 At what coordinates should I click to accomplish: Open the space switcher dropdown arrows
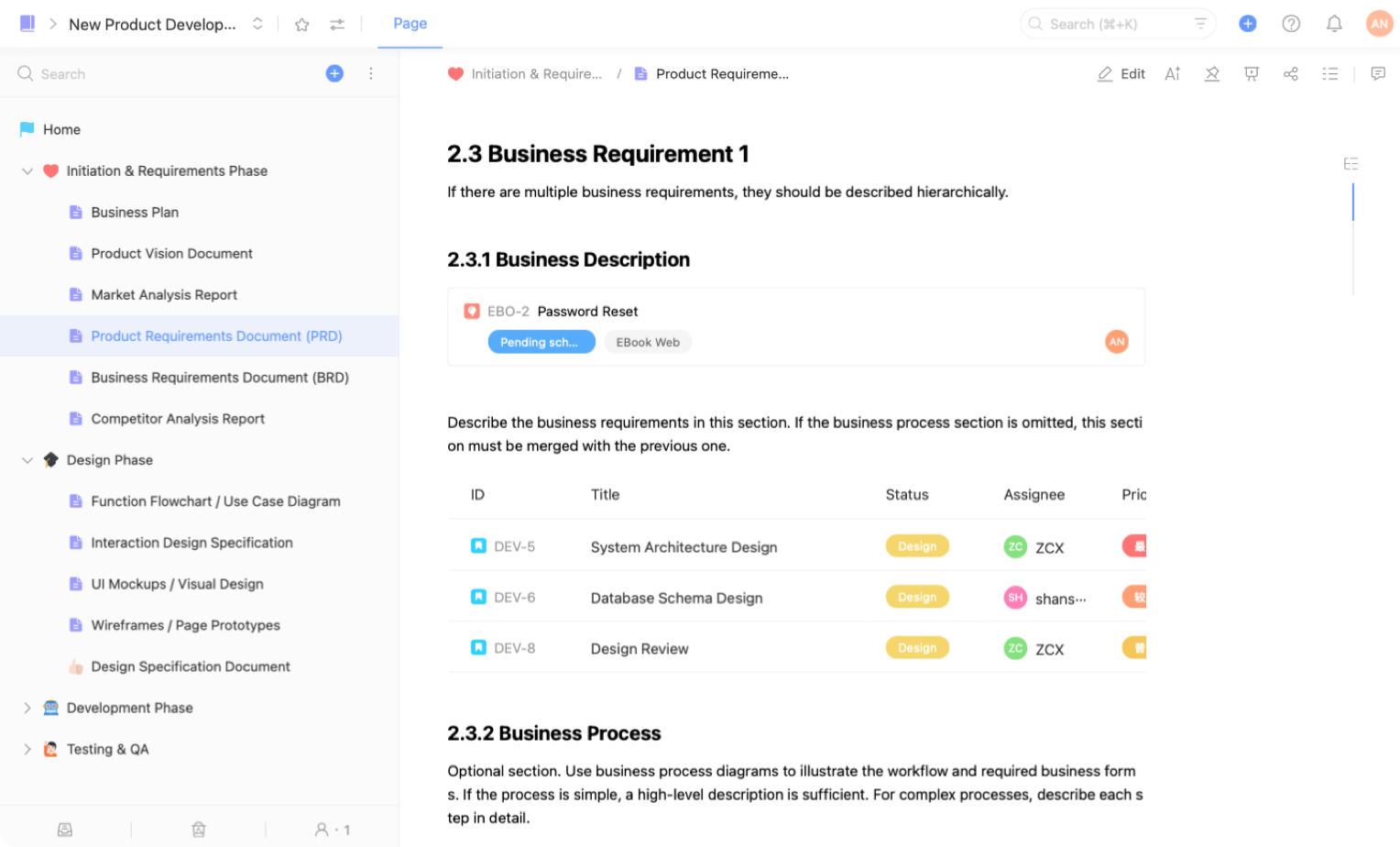click(257, 24)
